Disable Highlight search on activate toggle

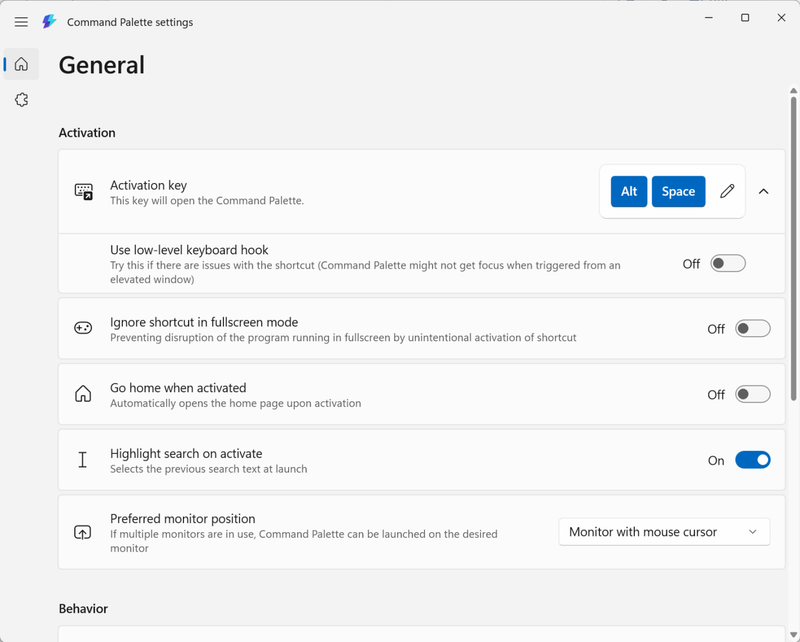752,460
